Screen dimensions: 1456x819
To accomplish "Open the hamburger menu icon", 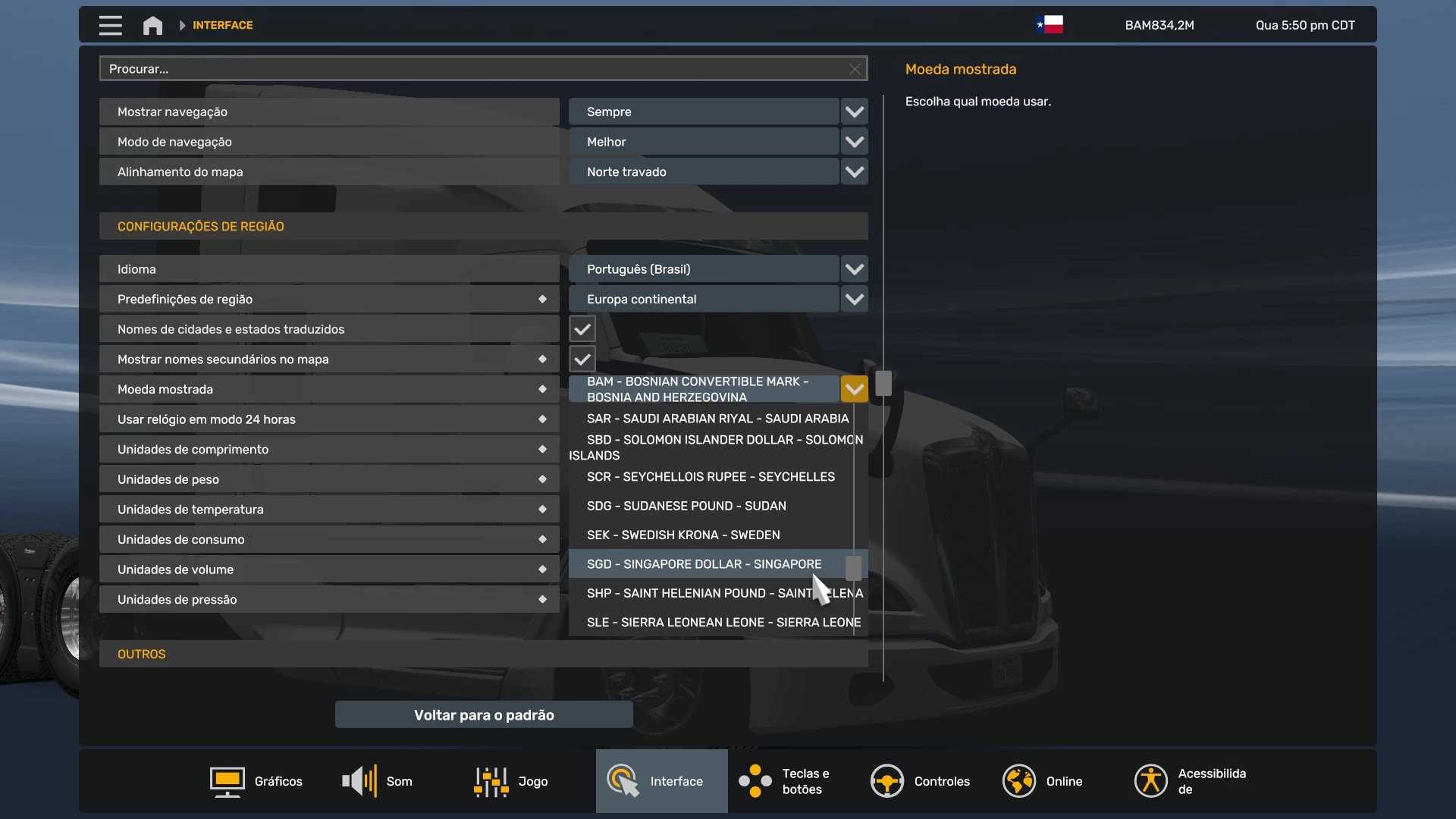I will coord(110,25).
